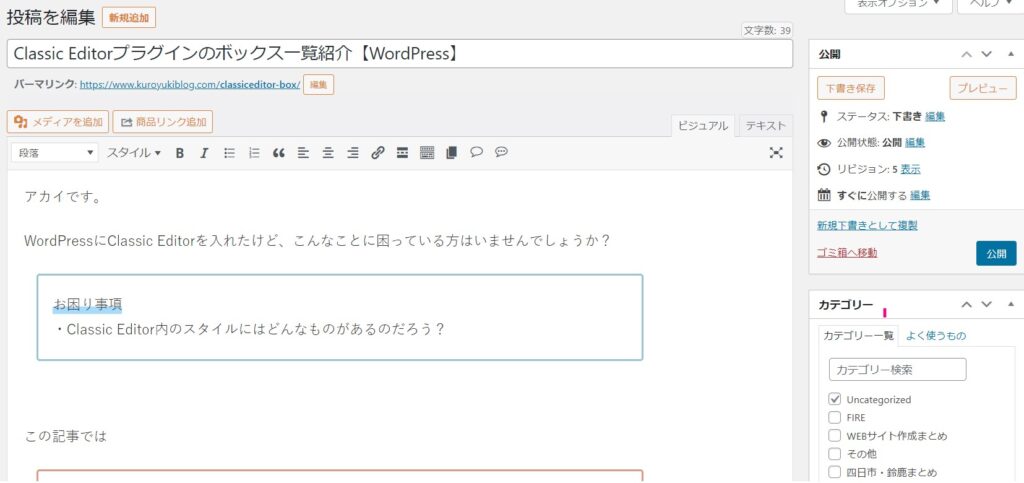Save the draft with 下書き保存
The height and width of the screenshot is (483, 1024).
click(850, 88)
